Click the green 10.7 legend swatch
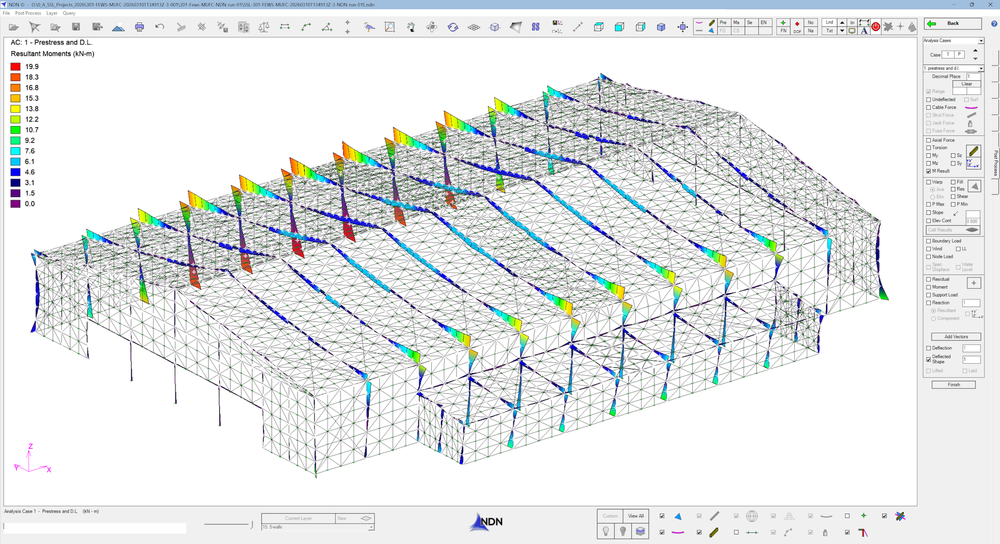 coord(15,129)
